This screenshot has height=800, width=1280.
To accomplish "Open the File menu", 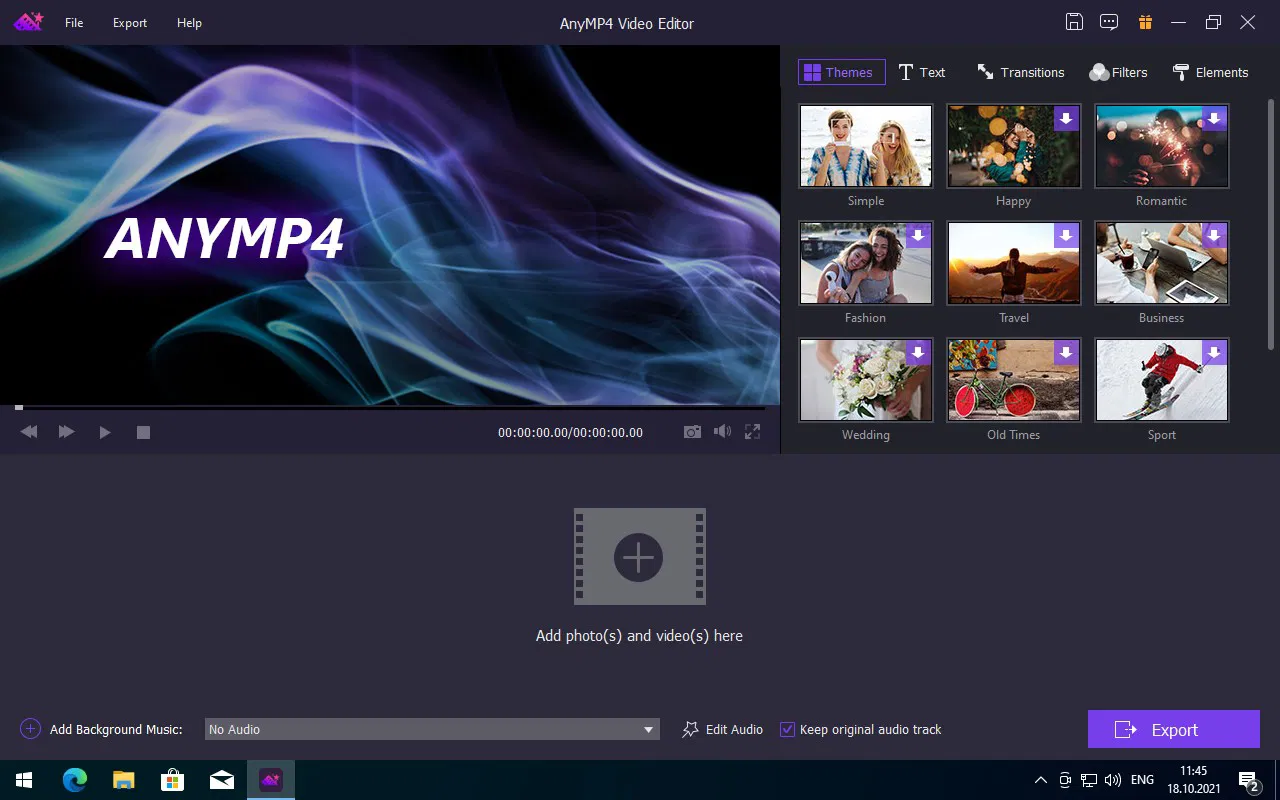I will (74, 23).
